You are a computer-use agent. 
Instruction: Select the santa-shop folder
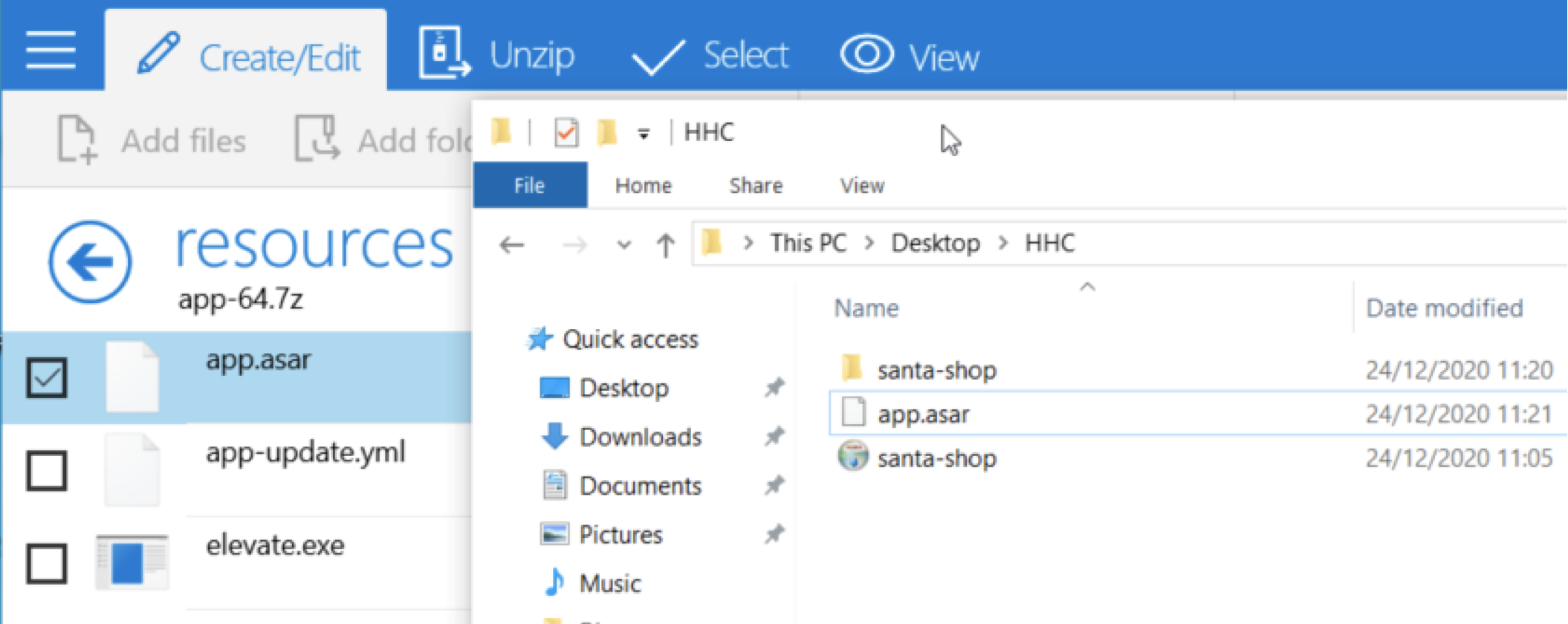[x=936, y=370]
